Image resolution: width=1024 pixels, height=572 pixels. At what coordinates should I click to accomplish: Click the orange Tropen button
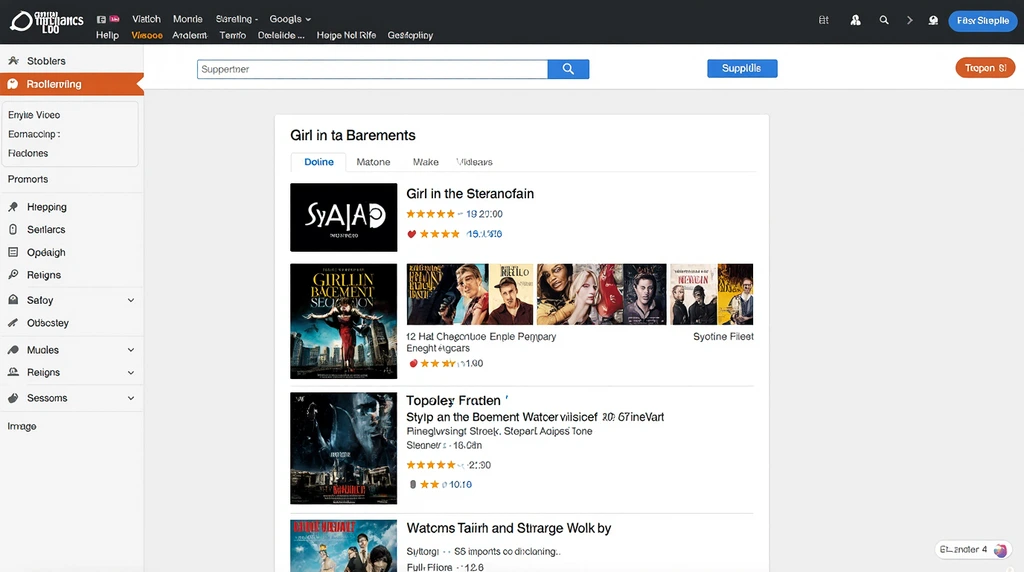click(985, 68)
